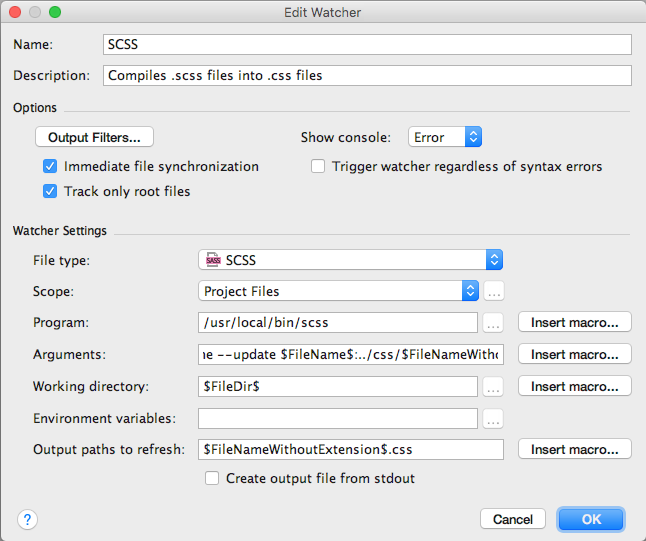The height and width of the screenshot is (541, 646).
Task: Click into the Description text field
Action: pyautogui.click(x=367, y=75)
